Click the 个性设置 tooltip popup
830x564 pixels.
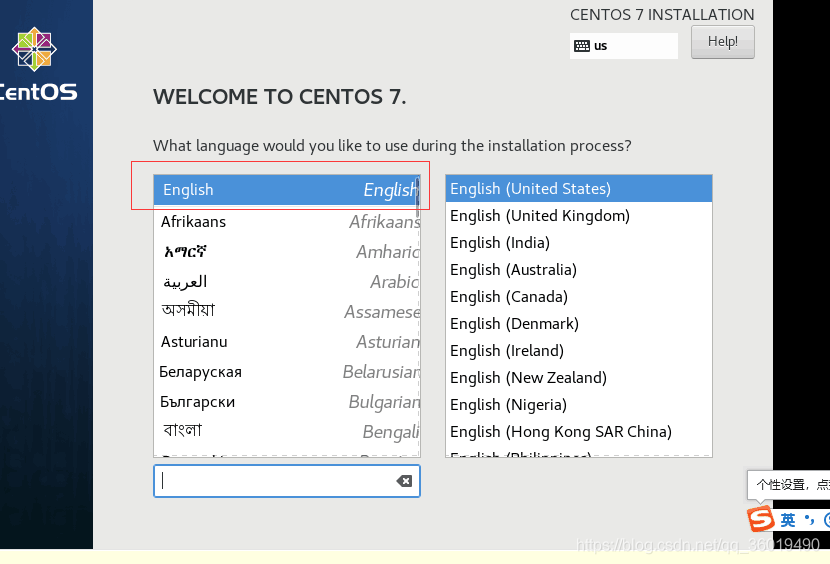pyautogui.click(x=789, y=485)
